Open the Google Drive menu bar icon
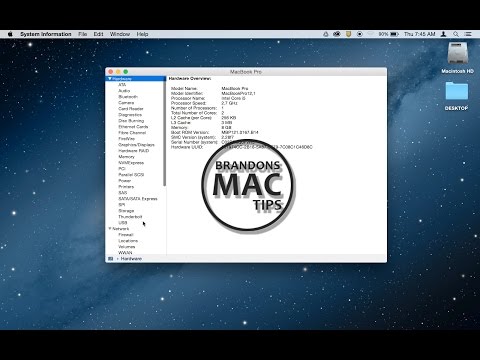The height and width of the screenshot is (360, 480). 326,34
